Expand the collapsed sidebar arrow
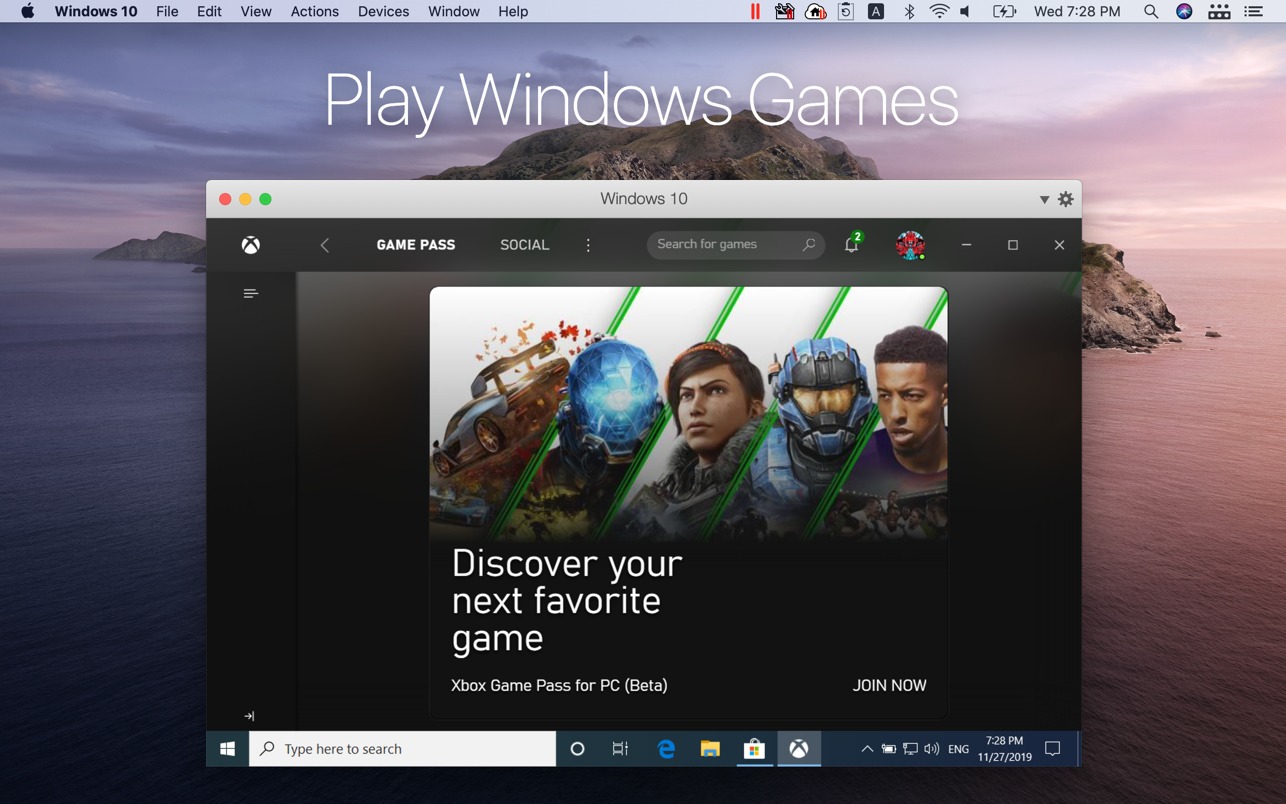Viewport: 1286px width, 804px height. [x=249, y=716]
